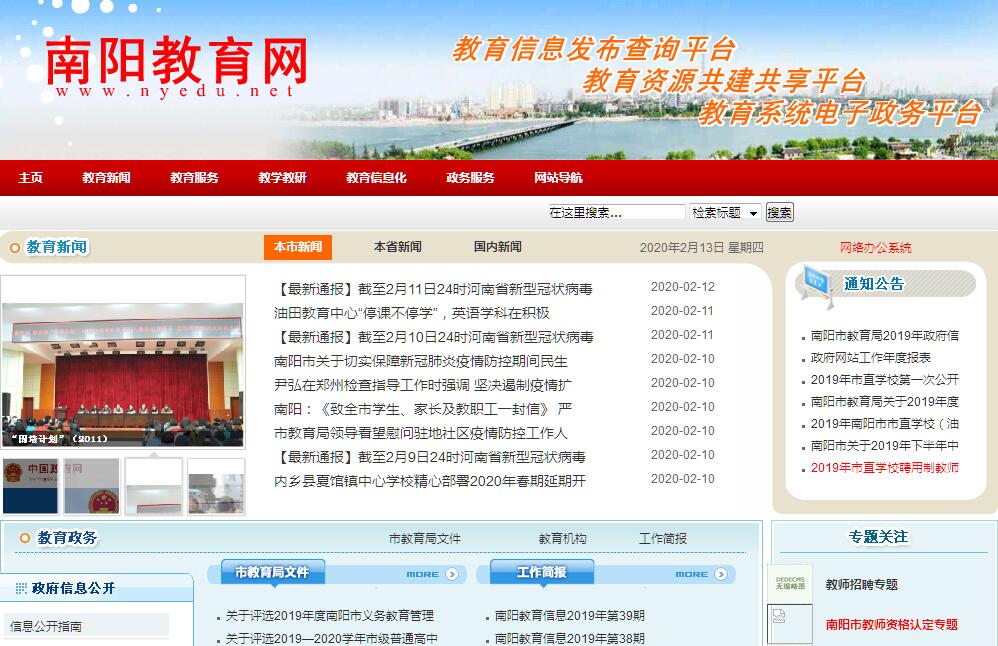The height and width of the screenshot is (646, 998).
Task: Click the orange circle icon beside 教育新闻
Action: tap(15, 248)
